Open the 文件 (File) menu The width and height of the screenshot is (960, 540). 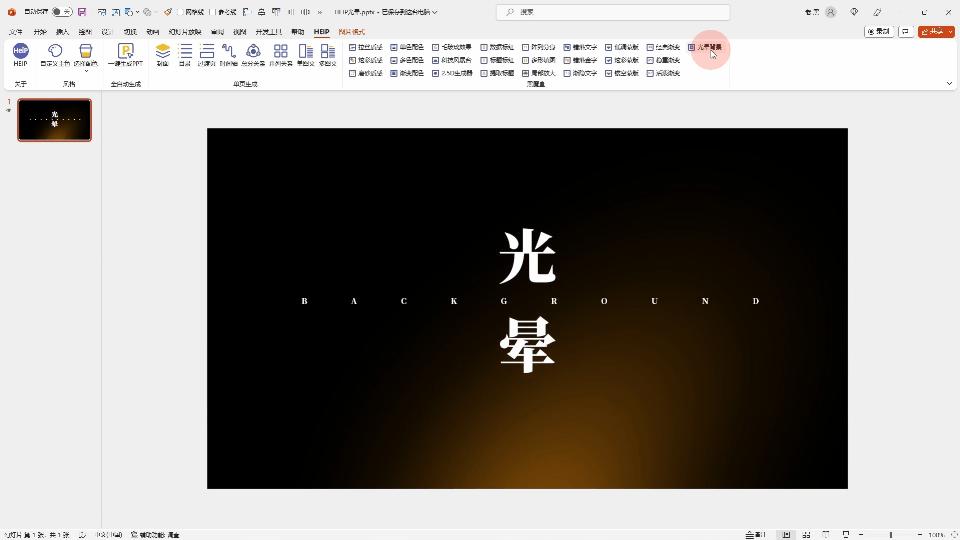coord(15,32)
